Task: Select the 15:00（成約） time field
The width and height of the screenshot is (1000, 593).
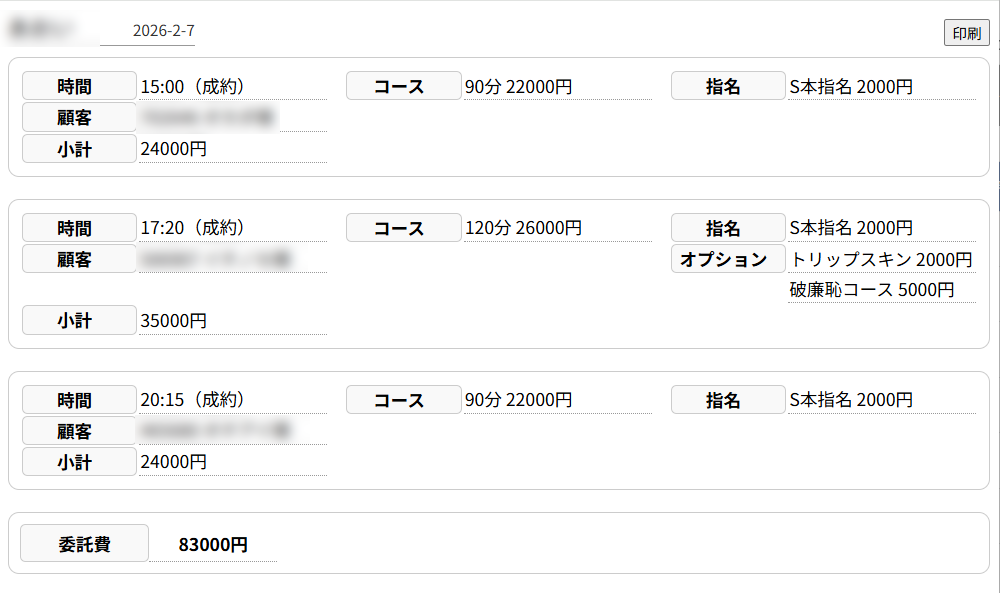Action: (x=232, y=87)
